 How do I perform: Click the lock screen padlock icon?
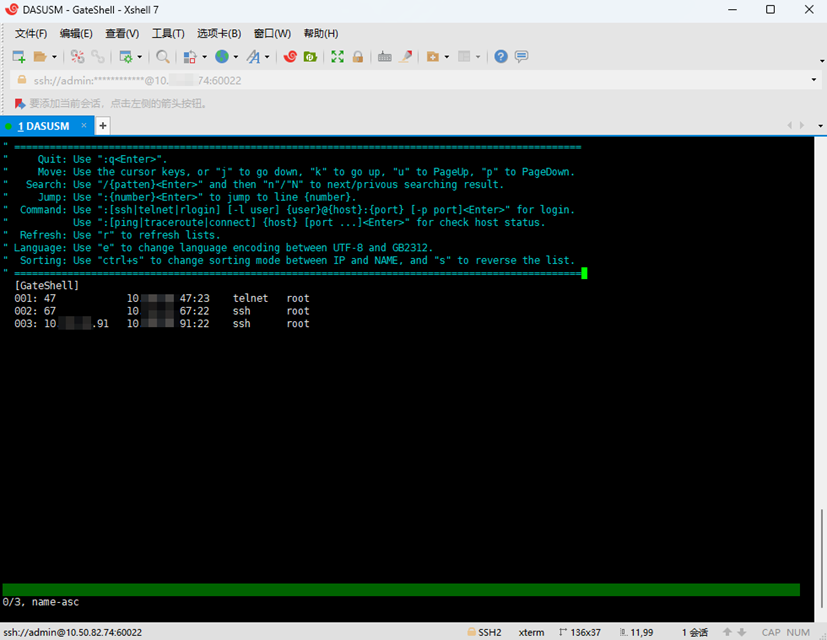(x=357, y=57)
